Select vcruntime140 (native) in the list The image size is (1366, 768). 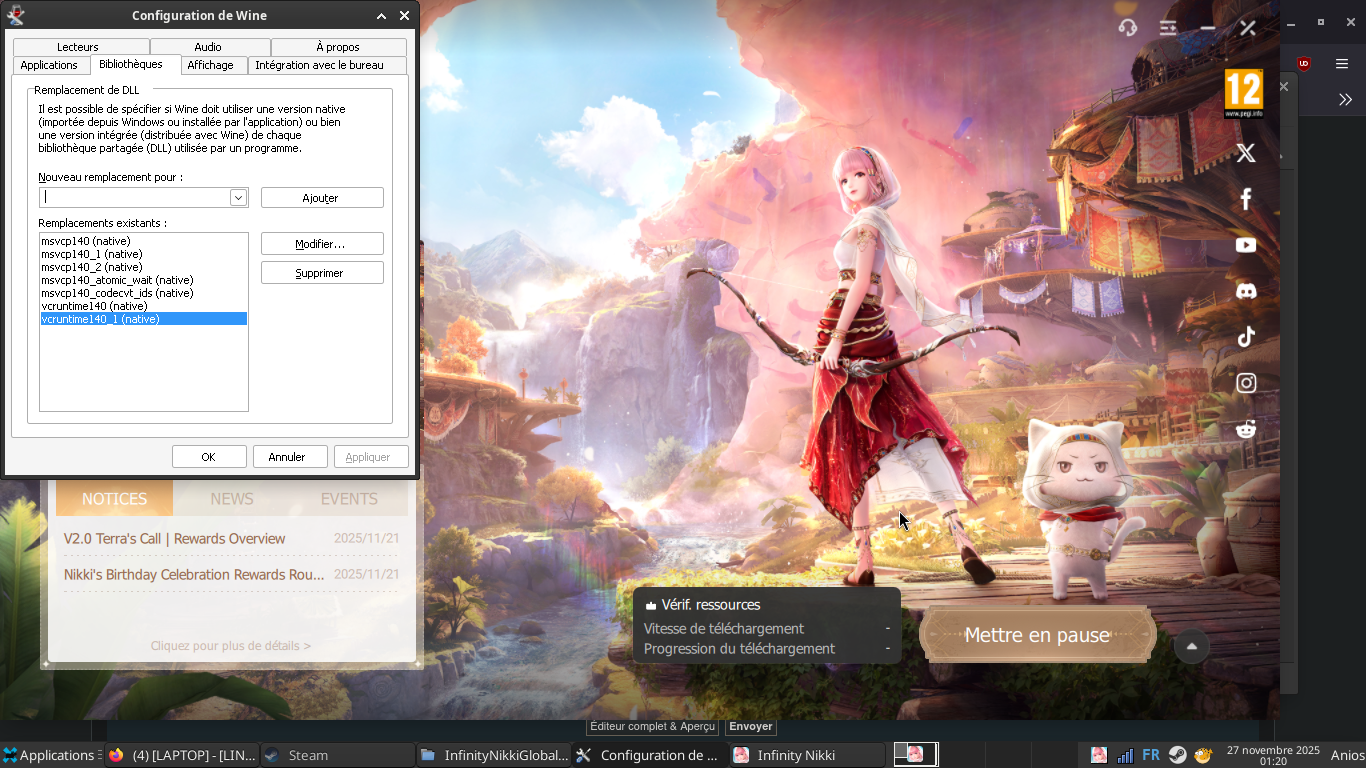coord(143,306)
